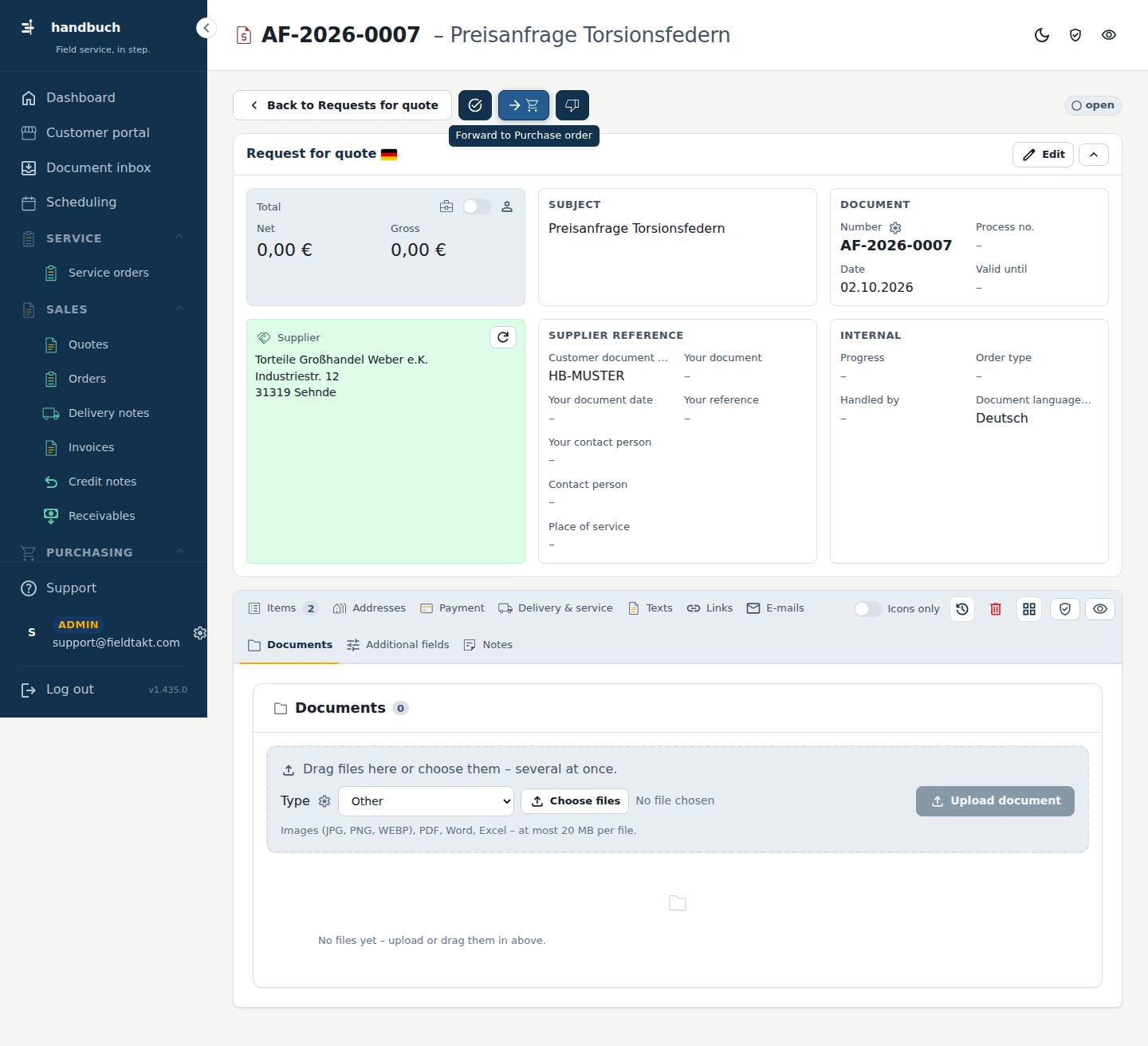
Task: Click the open status badge
Action: [1093, 105]
